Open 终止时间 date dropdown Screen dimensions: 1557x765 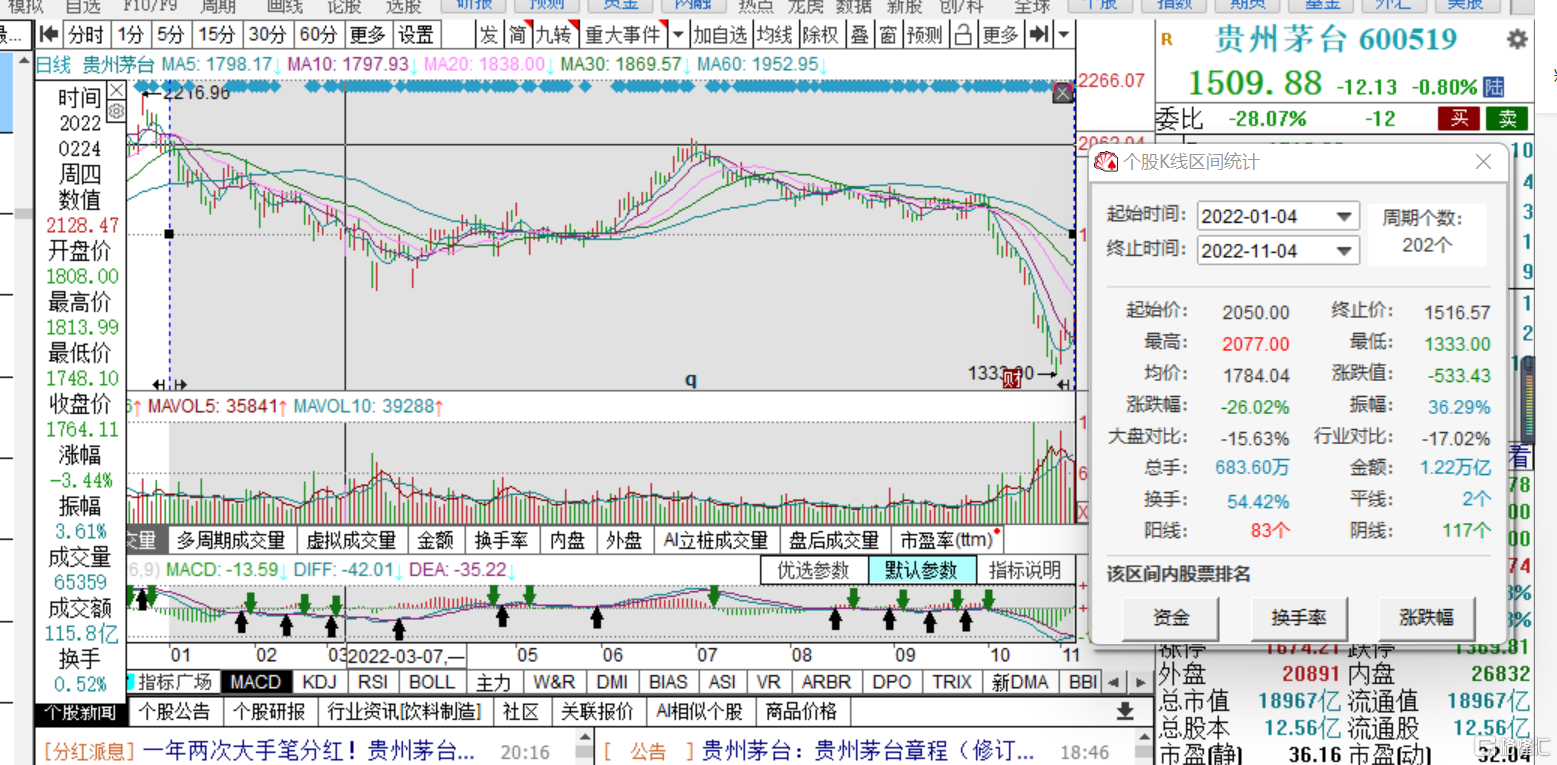[x=1345, y=250]
